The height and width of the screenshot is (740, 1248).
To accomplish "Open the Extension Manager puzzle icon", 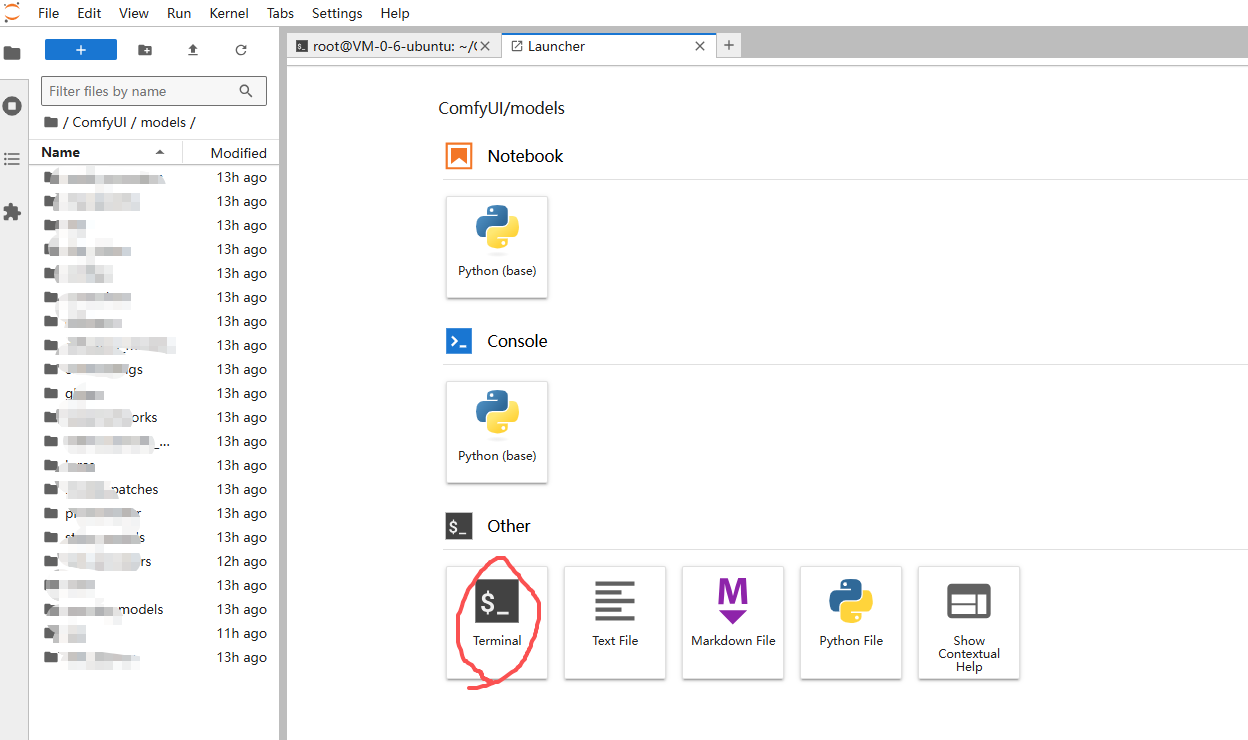I will [x=12, y=212].
